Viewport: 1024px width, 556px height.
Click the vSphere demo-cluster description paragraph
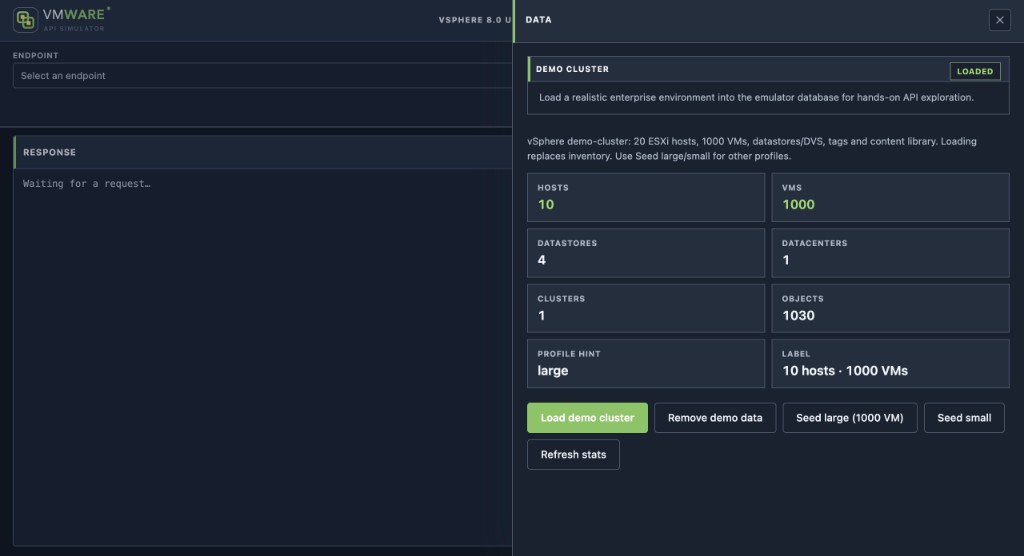pos(752,148)
